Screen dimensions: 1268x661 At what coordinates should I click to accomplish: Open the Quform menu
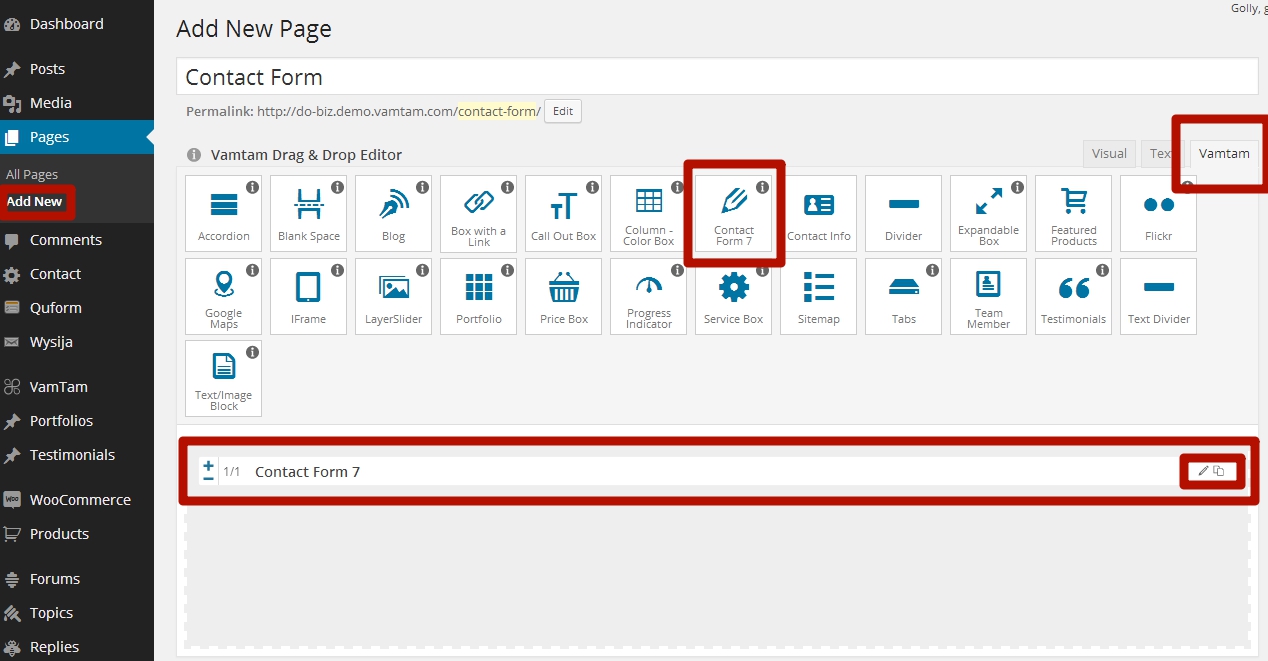[x=77, y=308]
